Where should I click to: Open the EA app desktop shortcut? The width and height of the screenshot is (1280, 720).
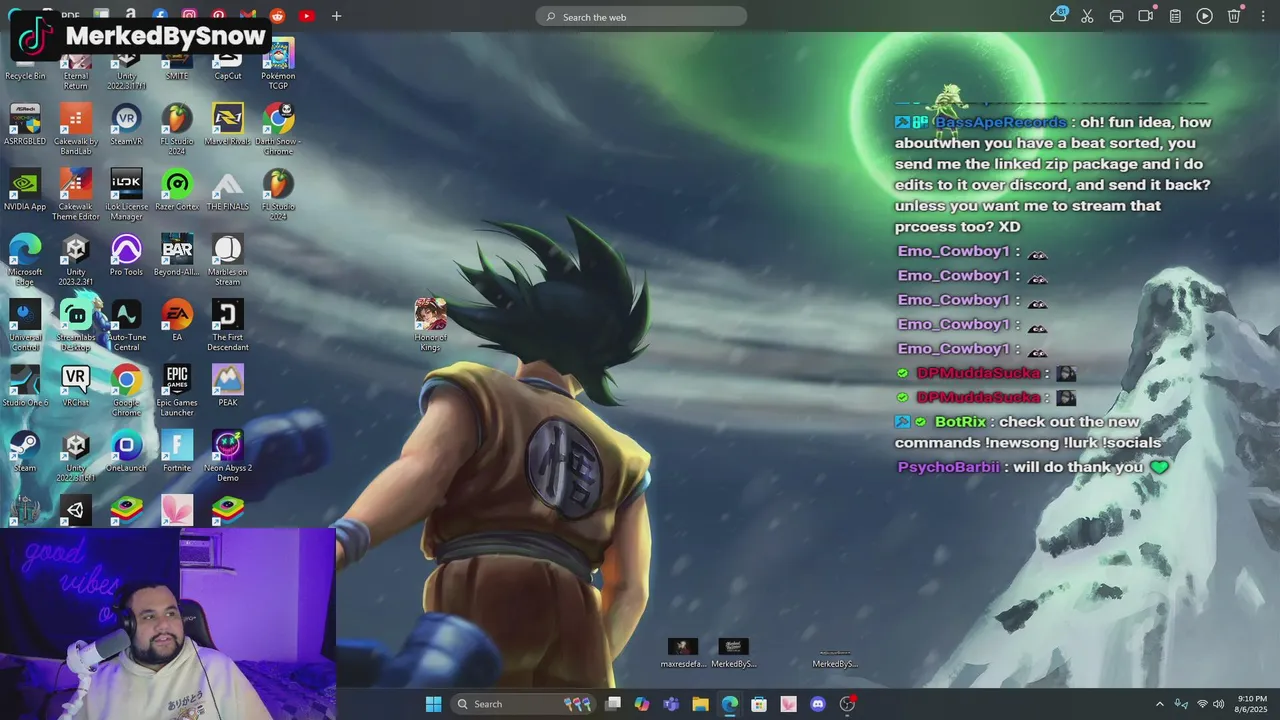[x=177, y=320]
